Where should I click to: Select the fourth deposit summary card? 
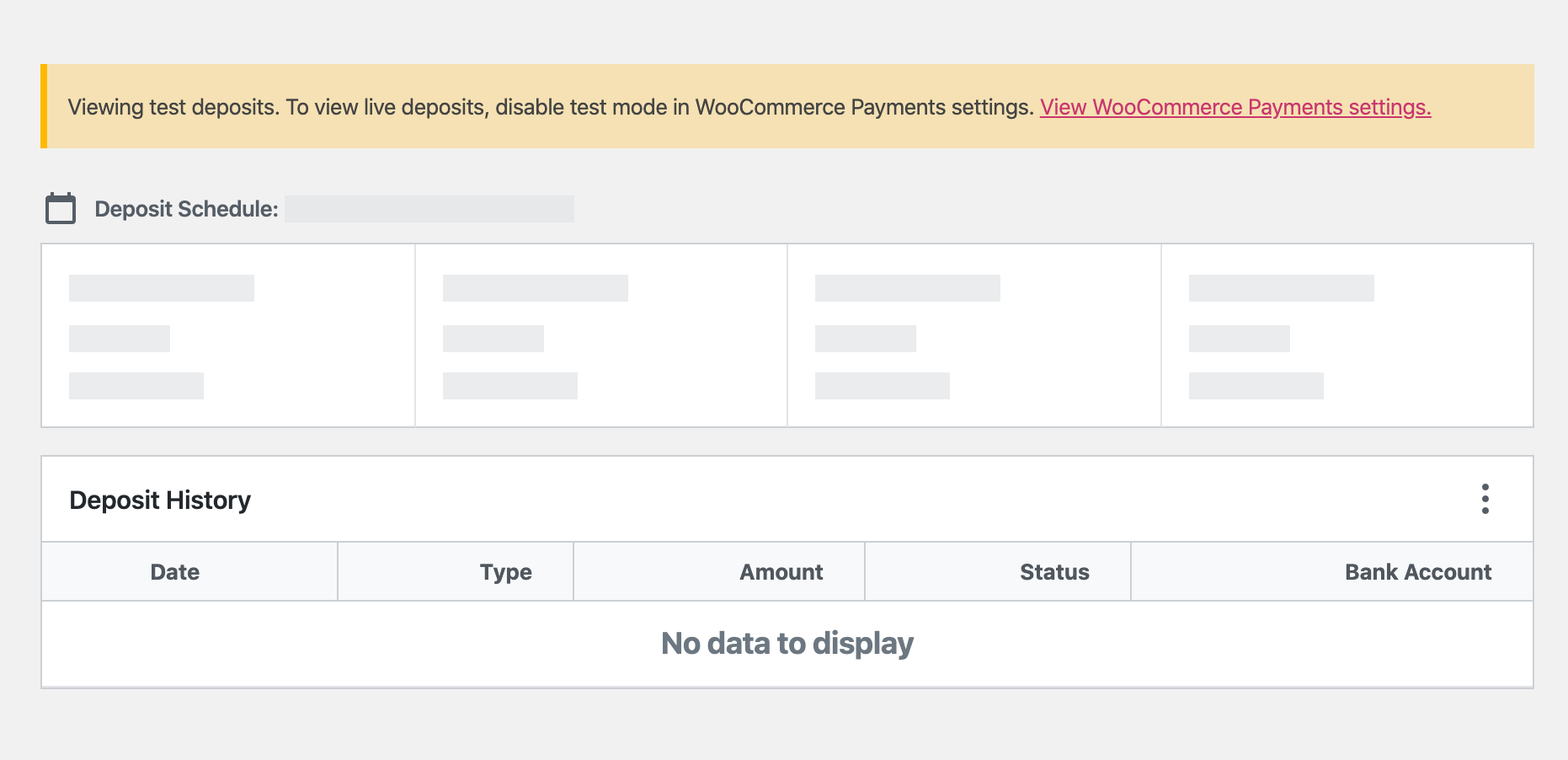1346,335
